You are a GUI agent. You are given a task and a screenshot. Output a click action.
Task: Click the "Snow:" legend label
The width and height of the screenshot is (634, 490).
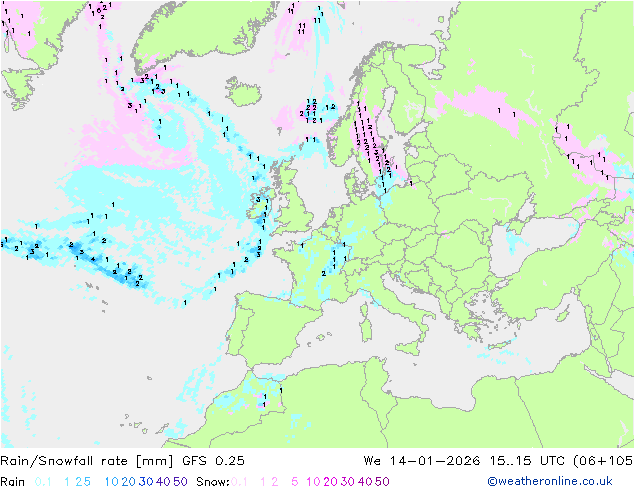tap(213, 482)
